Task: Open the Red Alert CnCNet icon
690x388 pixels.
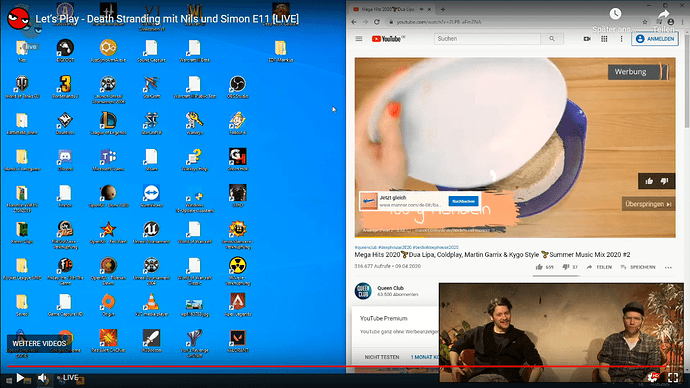Action: pos(108,338)
